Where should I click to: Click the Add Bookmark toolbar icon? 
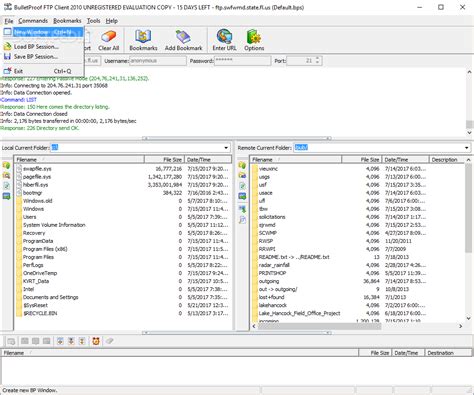183,40
